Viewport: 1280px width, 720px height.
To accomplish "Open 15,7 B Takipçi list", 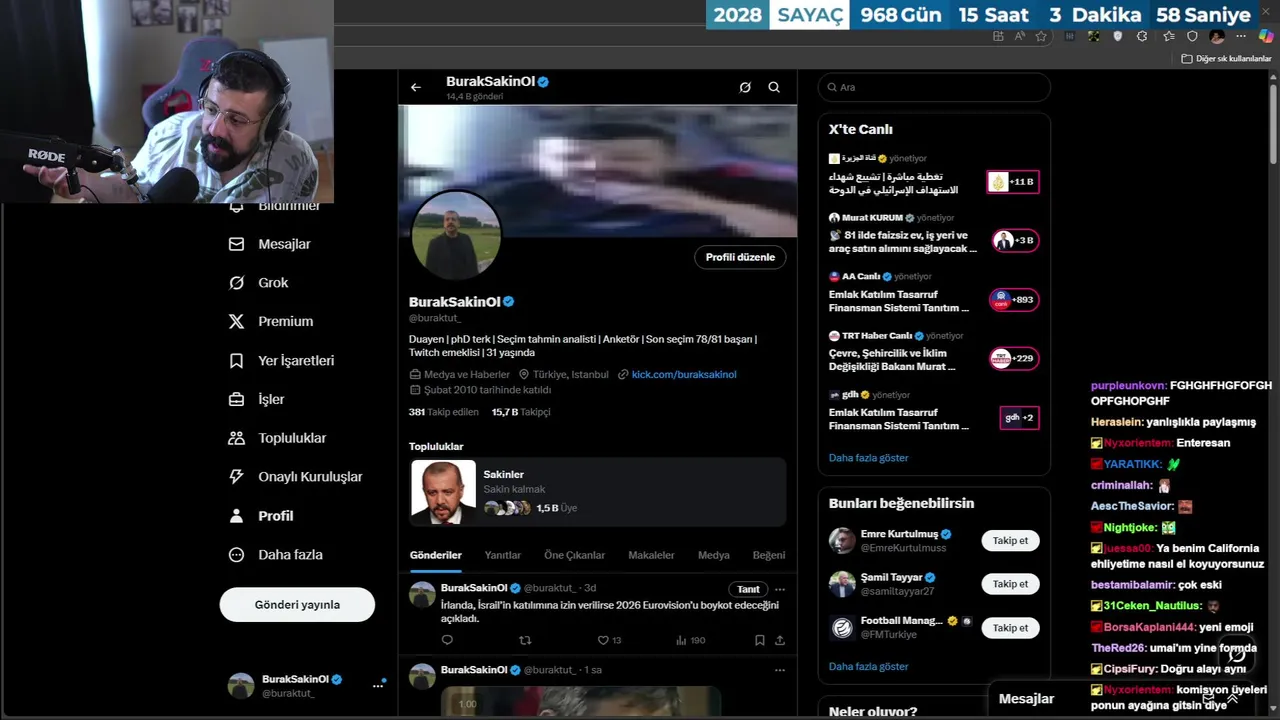I will [521, 412].
